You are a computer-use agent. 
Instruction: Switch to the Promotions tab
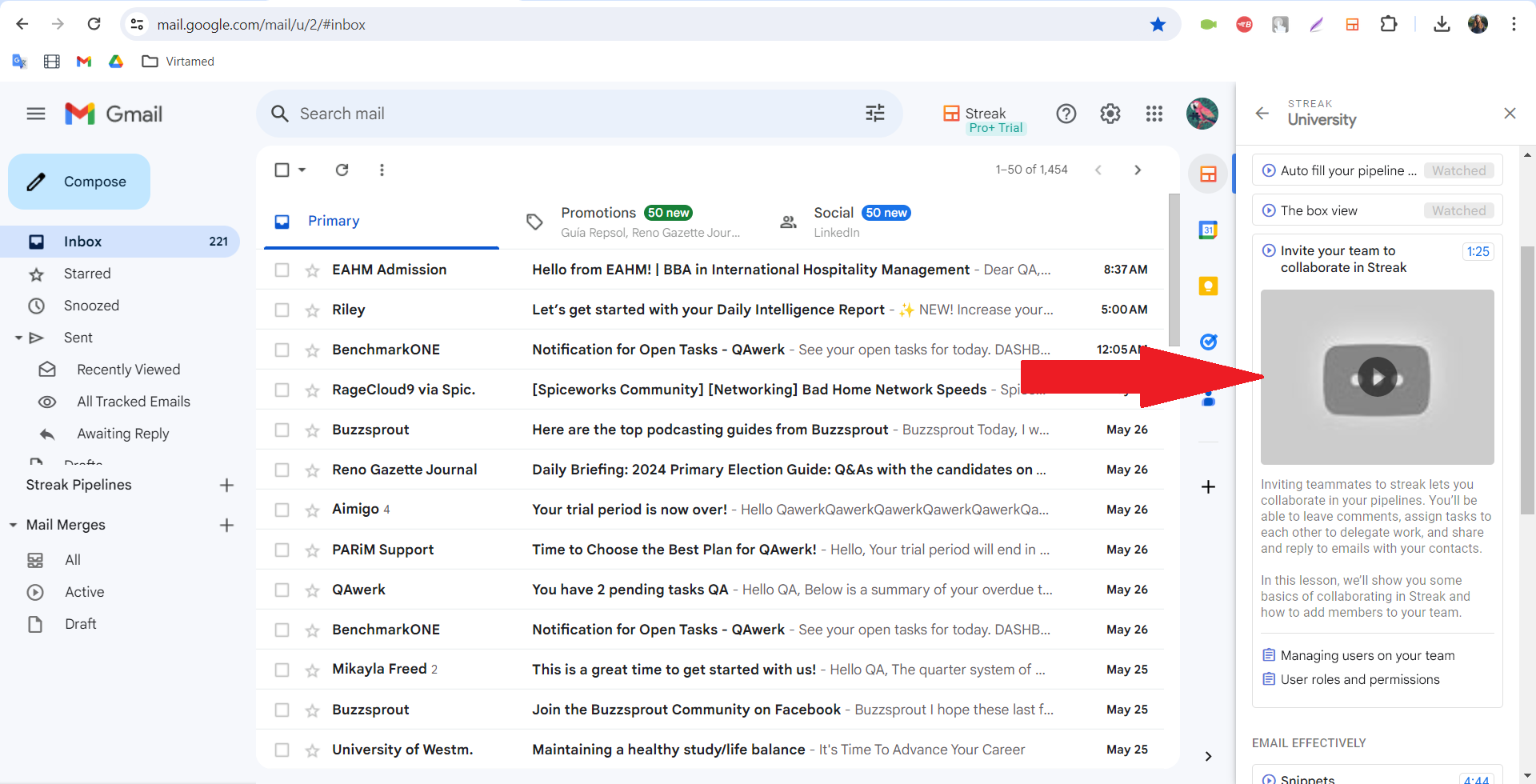click(x=634, y=222)
